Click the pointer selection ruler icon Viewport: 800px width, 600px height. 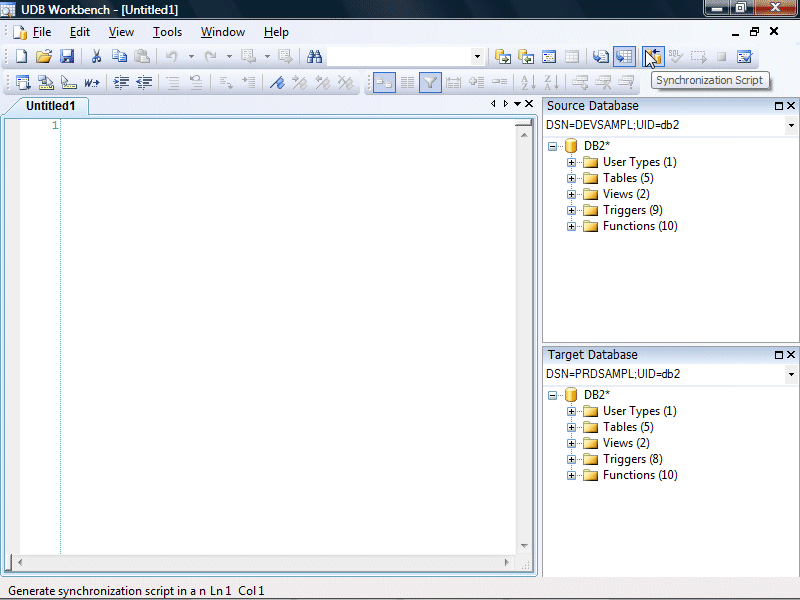point(69,82)
